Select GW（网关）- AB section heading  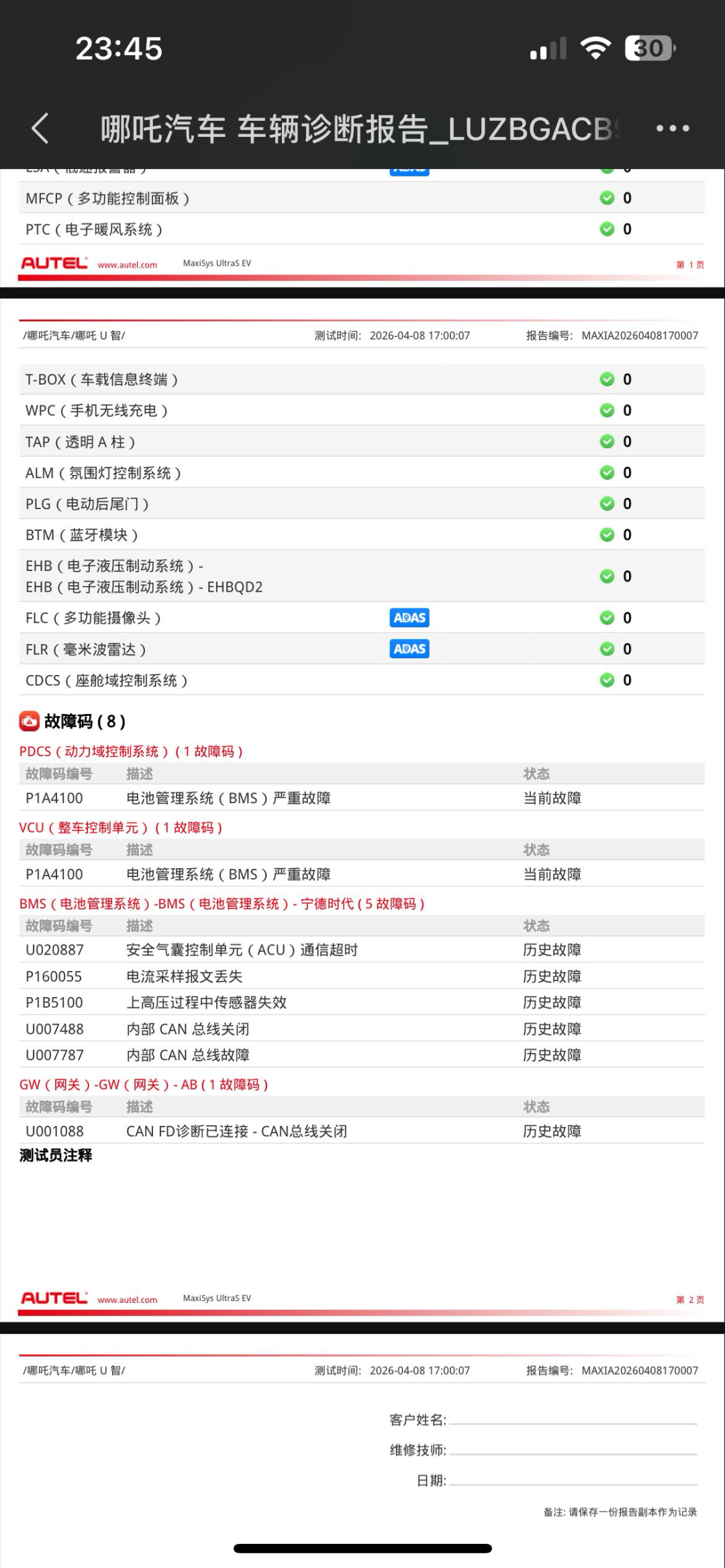pyautogui.click(x=144, y=1085)
